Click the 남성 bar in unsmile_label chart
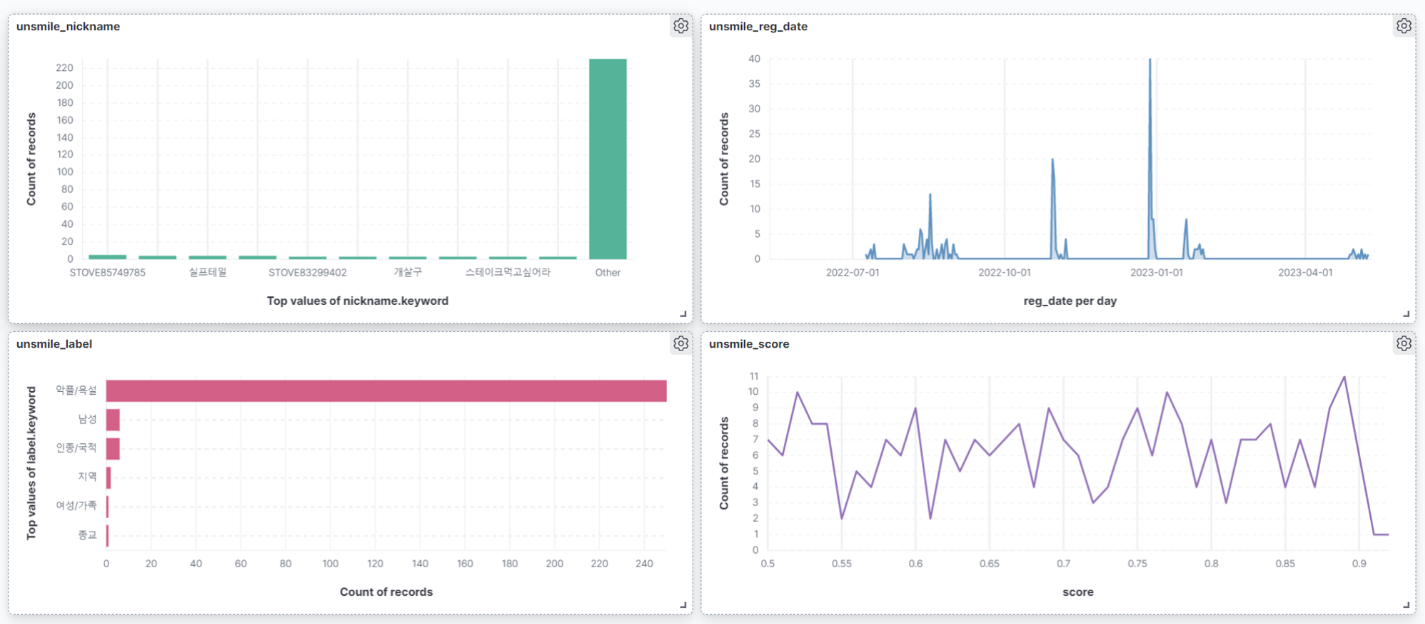The image size is (1425, 624). [x=111, y=420]
